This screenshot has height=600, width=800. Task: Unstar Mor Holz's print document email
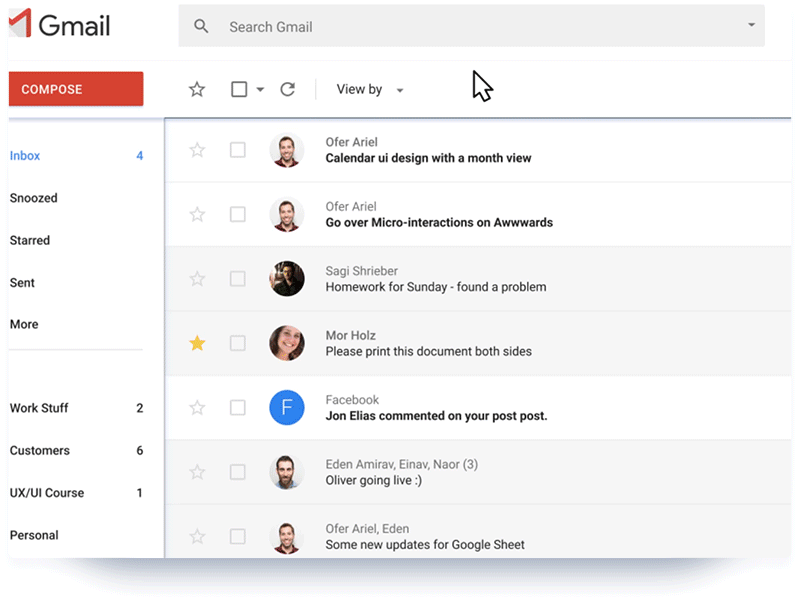197,343
